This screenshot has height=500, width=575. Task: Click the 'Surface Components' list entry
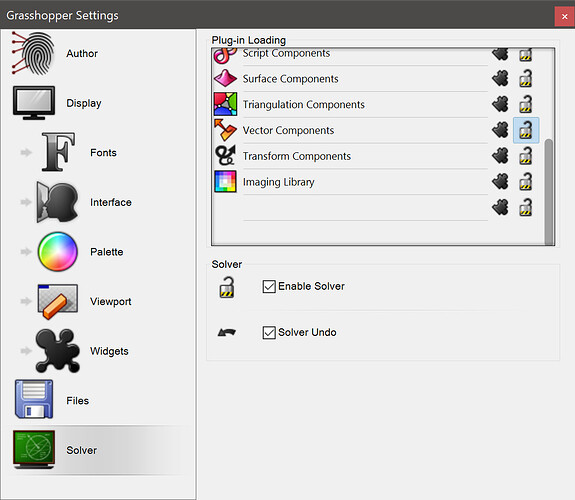pos(290,79)
